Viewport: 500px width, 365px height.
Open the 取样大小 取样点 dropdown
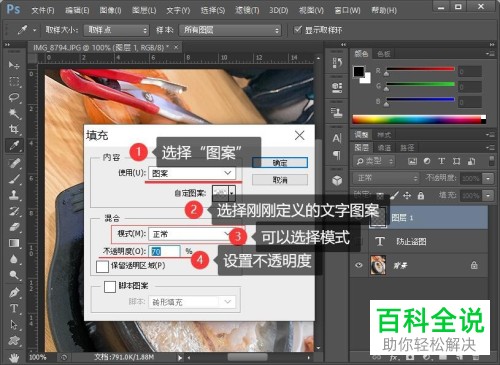point(116,30)
